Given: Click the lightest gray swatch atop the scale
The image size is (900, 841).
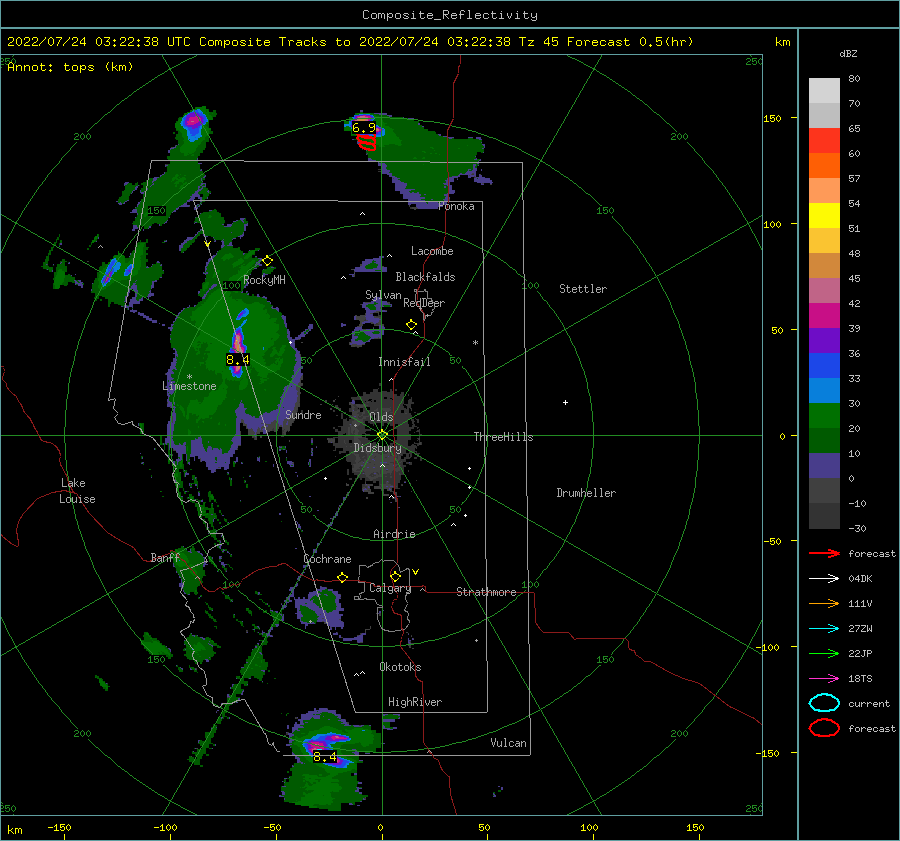Looking at the screenshot, I should (824, 91).
